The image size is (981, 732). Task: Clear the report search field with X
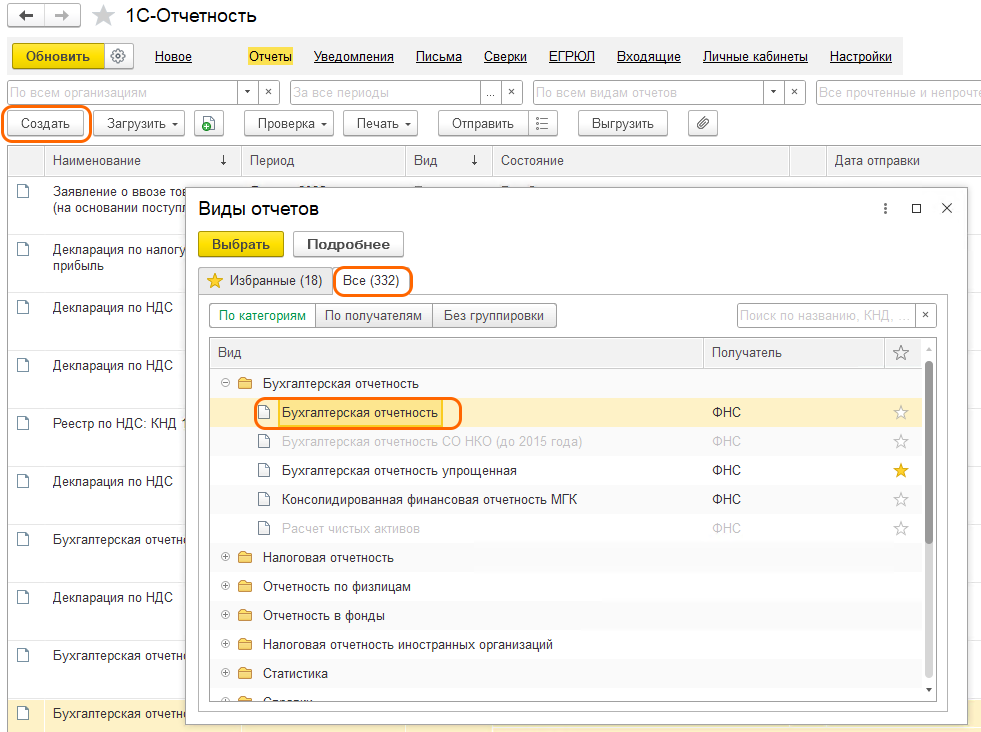coord(927,316)
